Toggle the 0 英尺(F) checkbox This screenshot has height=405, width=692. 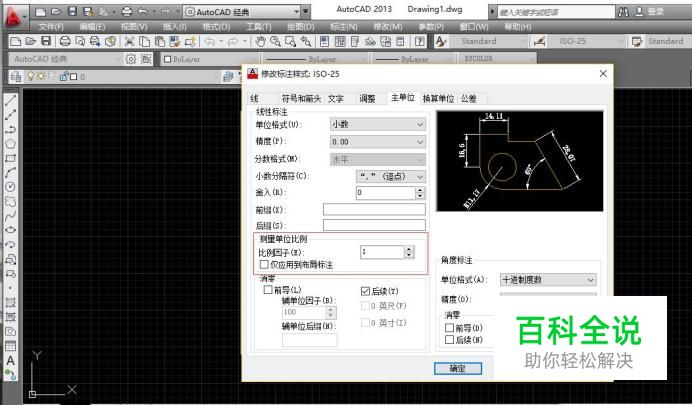365,306
